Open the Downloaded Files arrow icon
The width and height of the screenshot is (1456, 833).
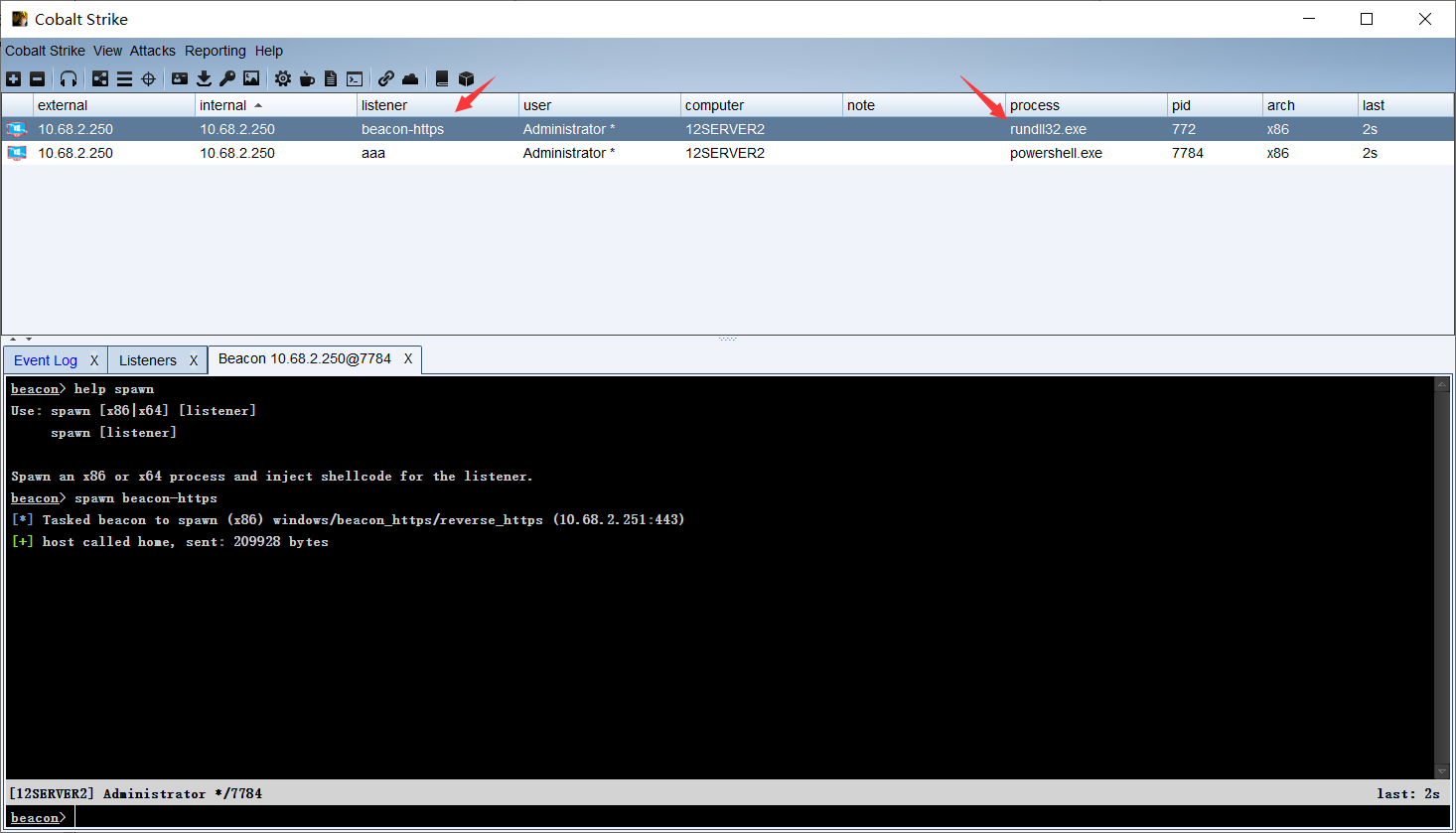click(204, 78)
